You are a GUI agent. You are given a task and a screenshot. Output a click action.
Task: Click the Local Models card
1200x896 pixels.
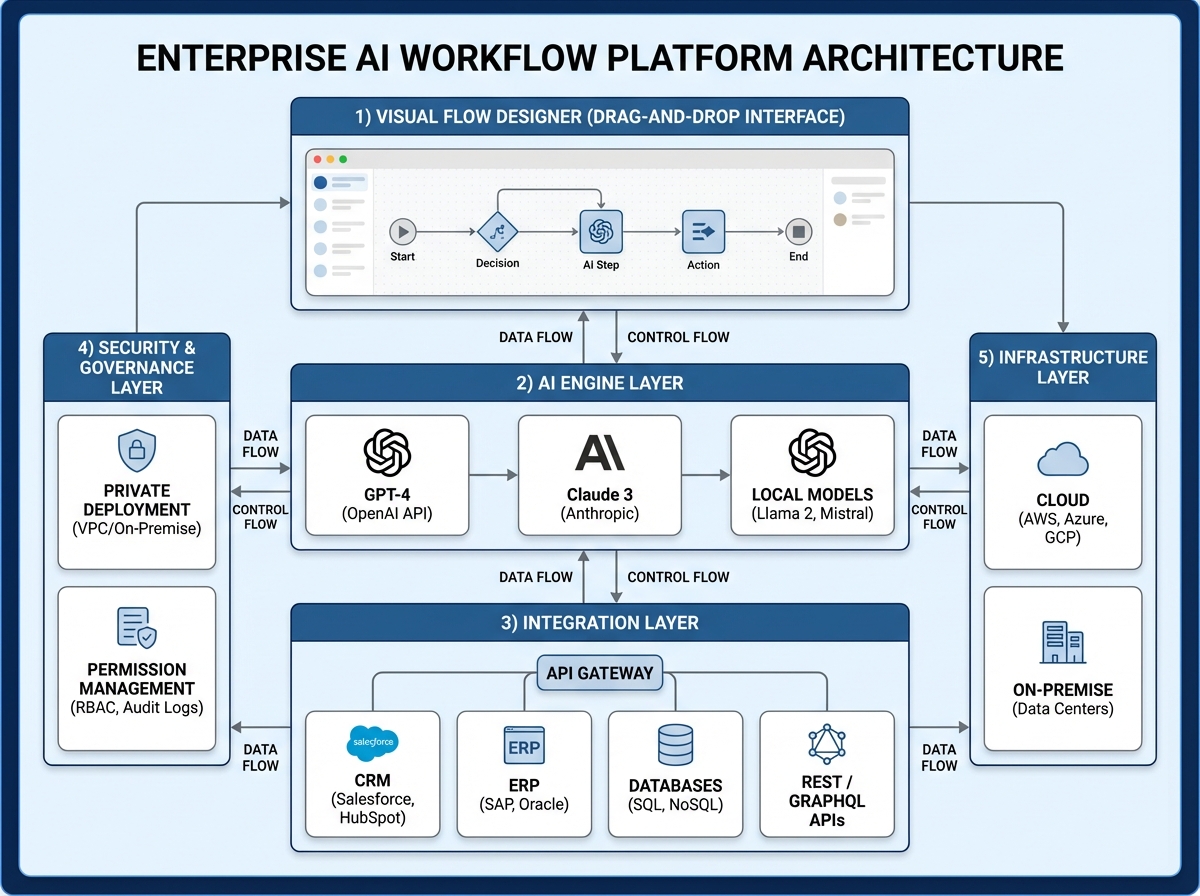coord(812,475)
